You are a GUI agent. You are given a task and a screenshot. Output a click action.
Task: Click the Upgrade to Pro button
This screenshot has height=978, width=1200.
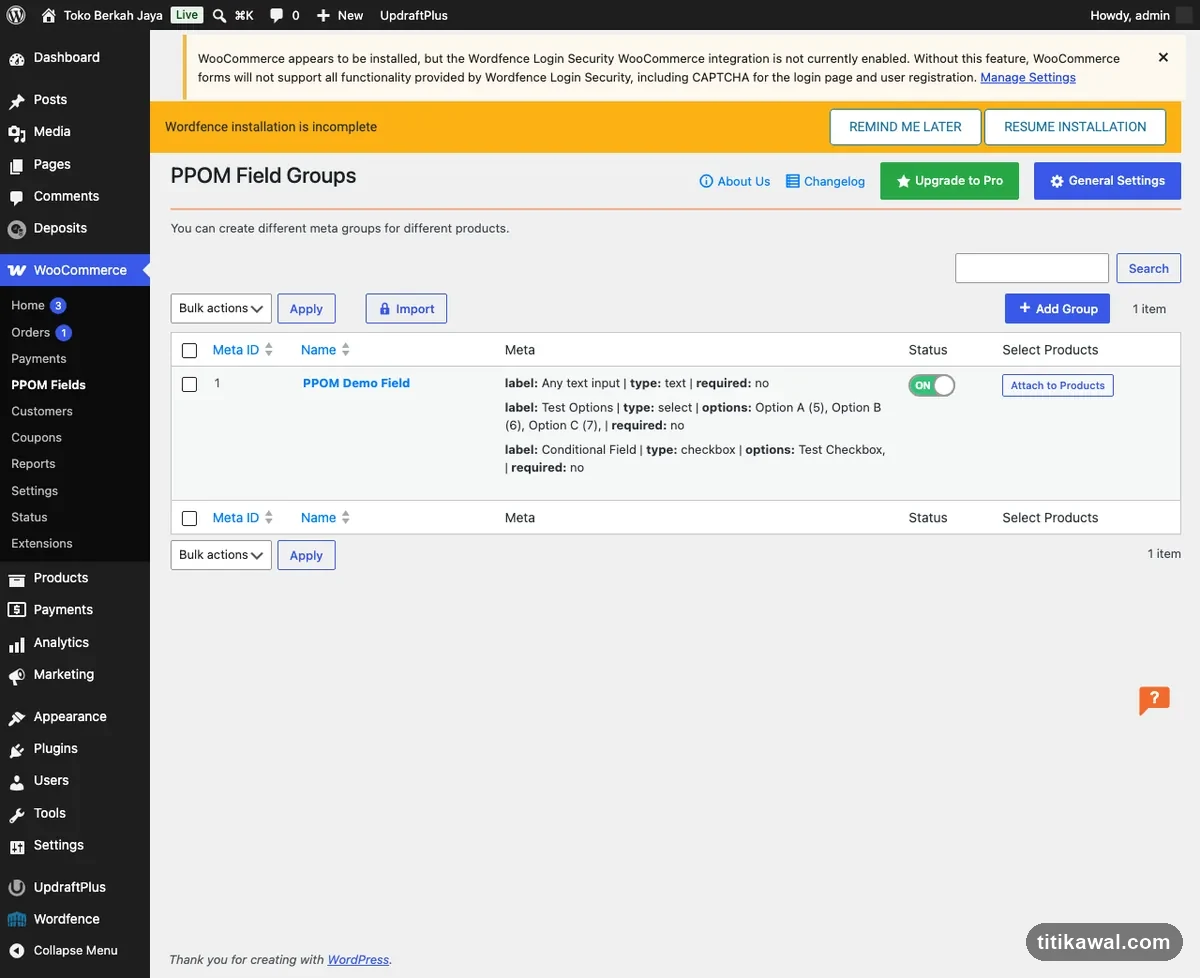[949, 181]
